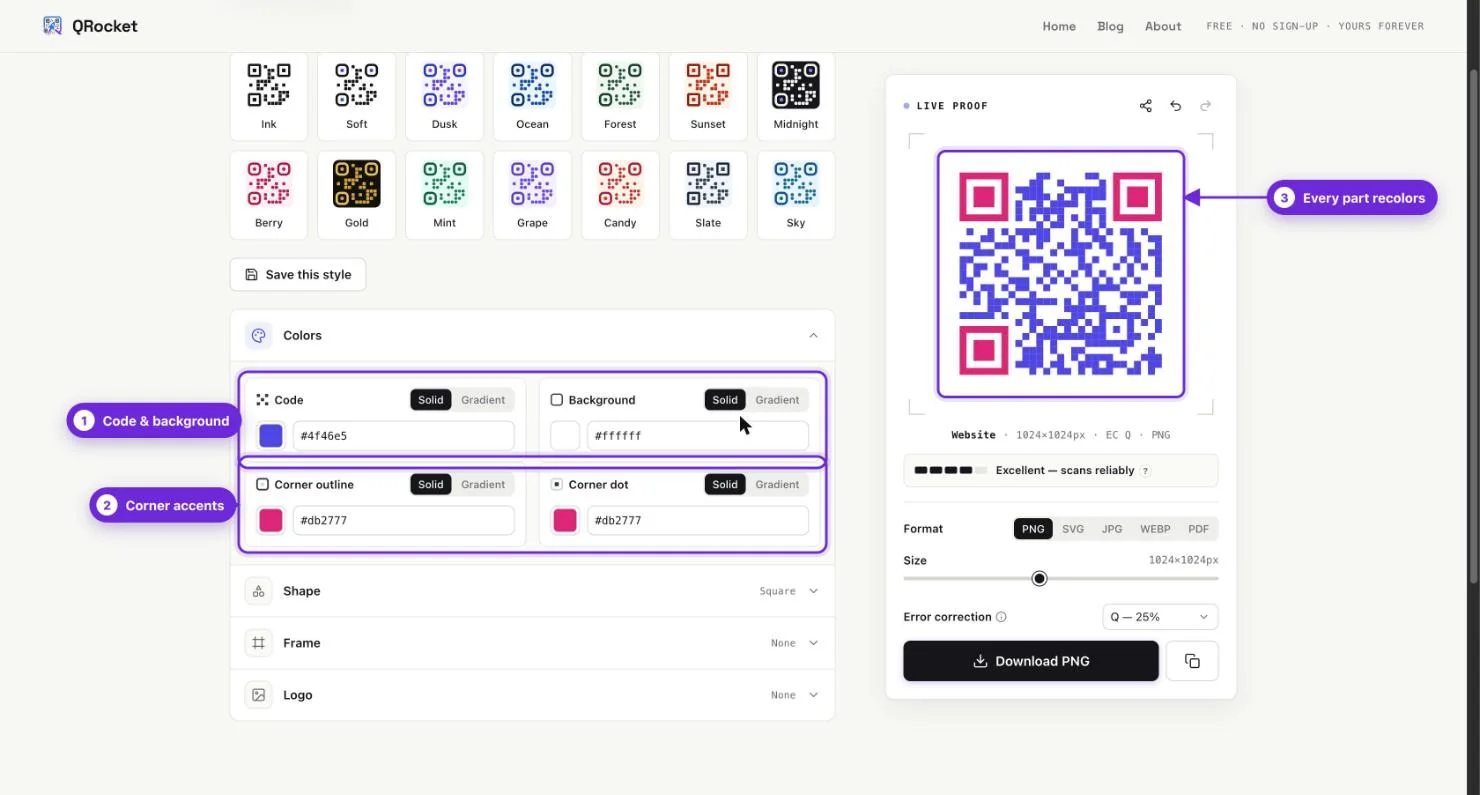Click the QRocket logo icon

click(53, 26)
